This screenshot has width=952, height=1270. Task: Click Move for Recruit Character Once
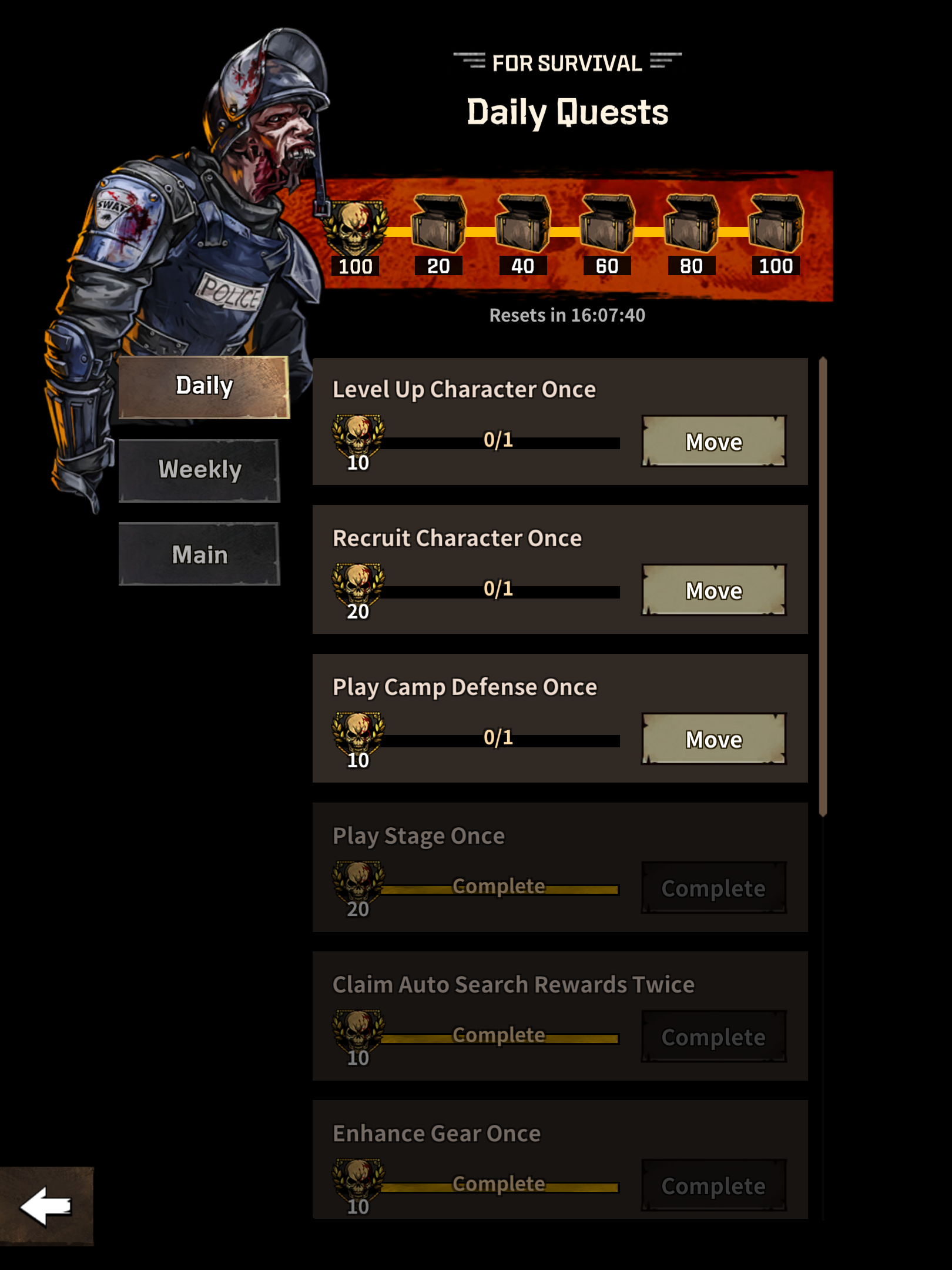[x=713, y=590]
